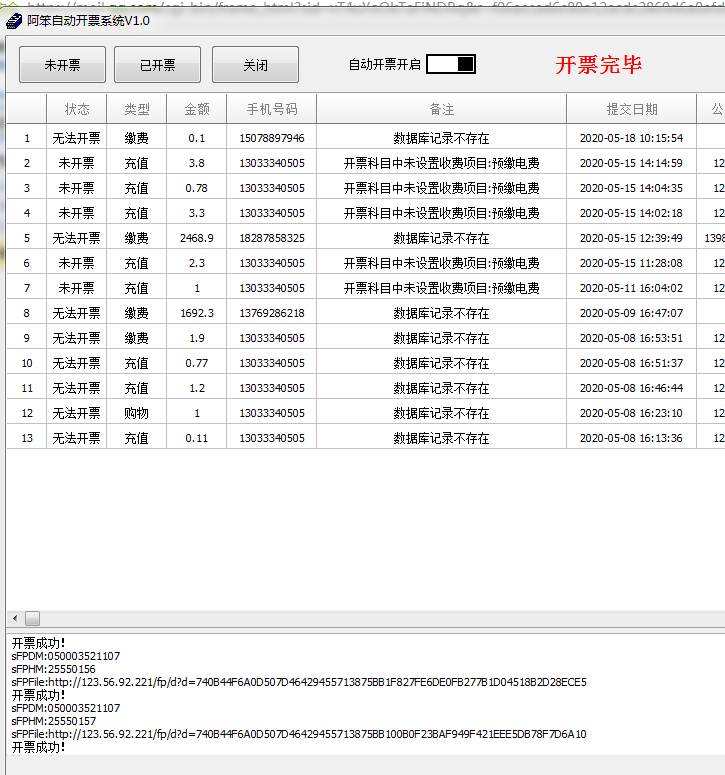Click the red 开票完毕 status label
The width and height of the screenshot is (725, 775).
click(598, 65)
